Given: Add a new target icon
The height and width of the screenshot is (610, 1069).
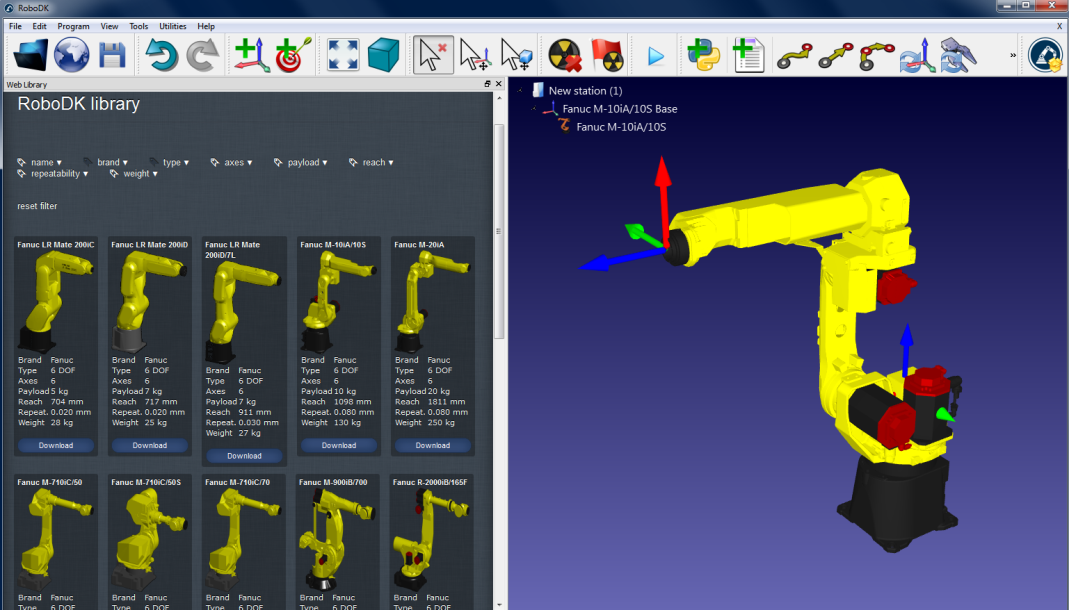Looking at the screenshot, I should click(293, 55).
